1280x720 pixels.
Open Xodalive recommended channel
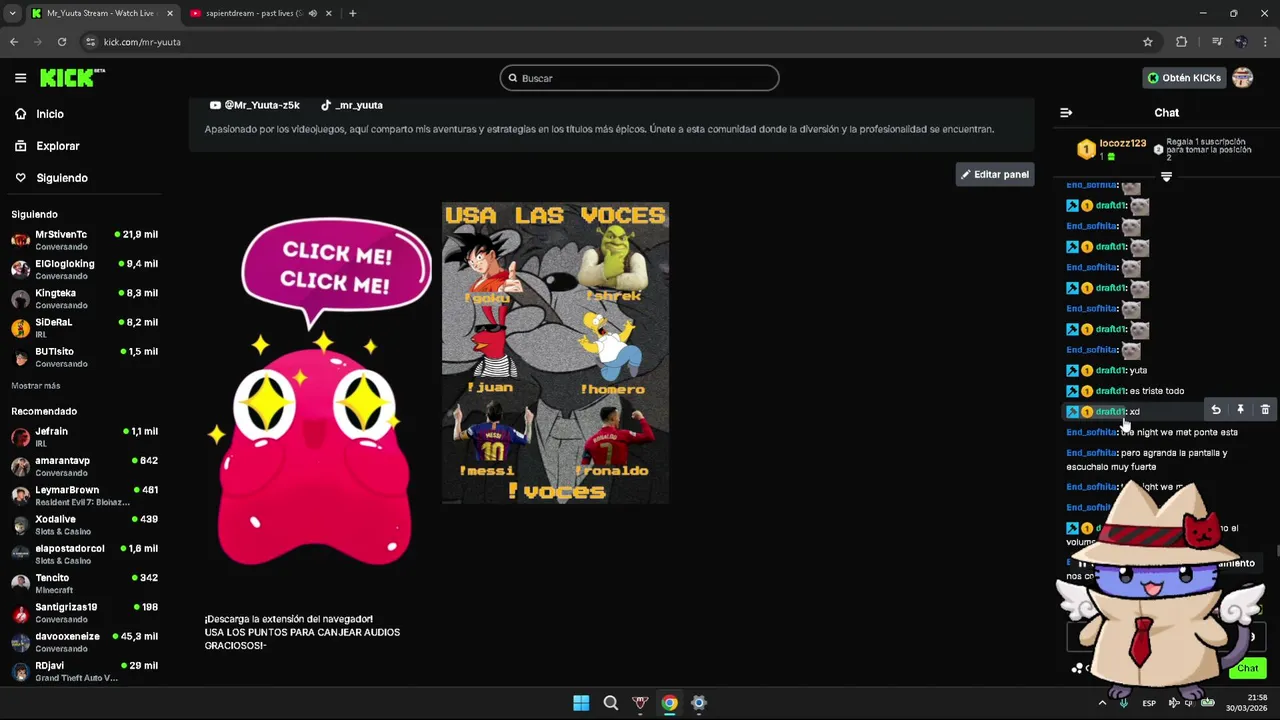click(84, 524)
